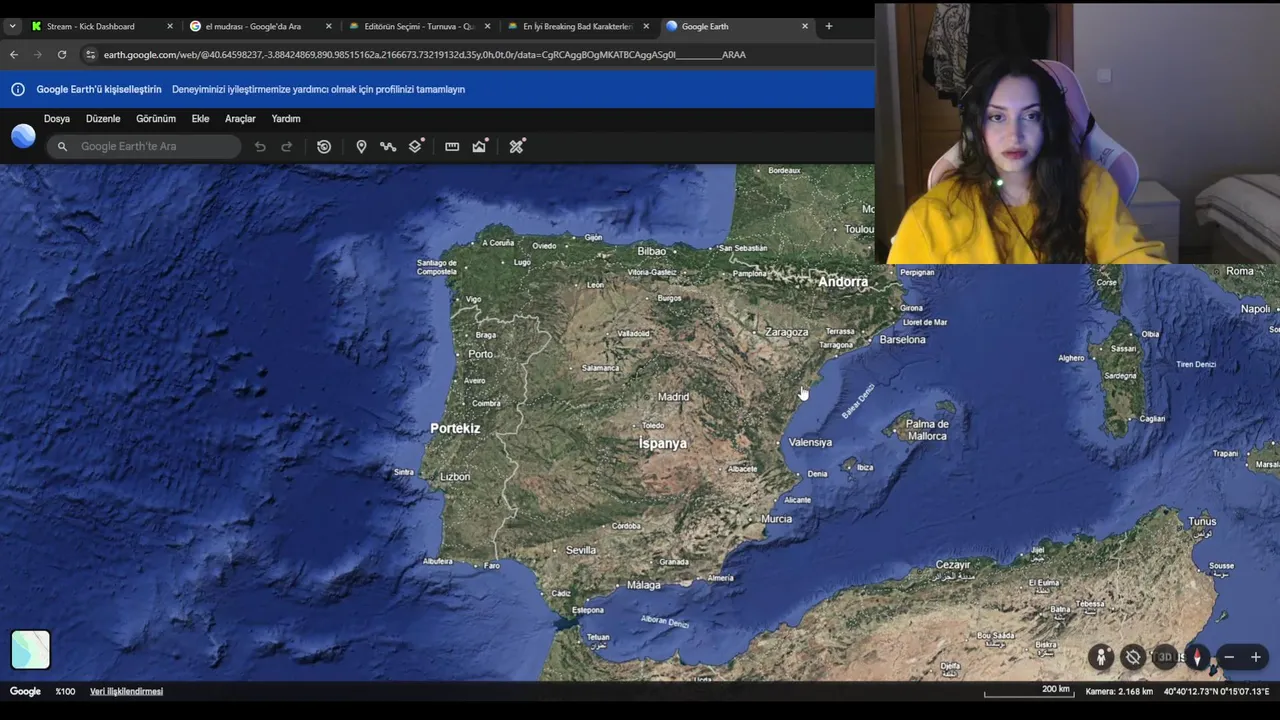Click the Madrid label on the map
This screenshot has width=1280, height=720.
click(x=673, y=397)
